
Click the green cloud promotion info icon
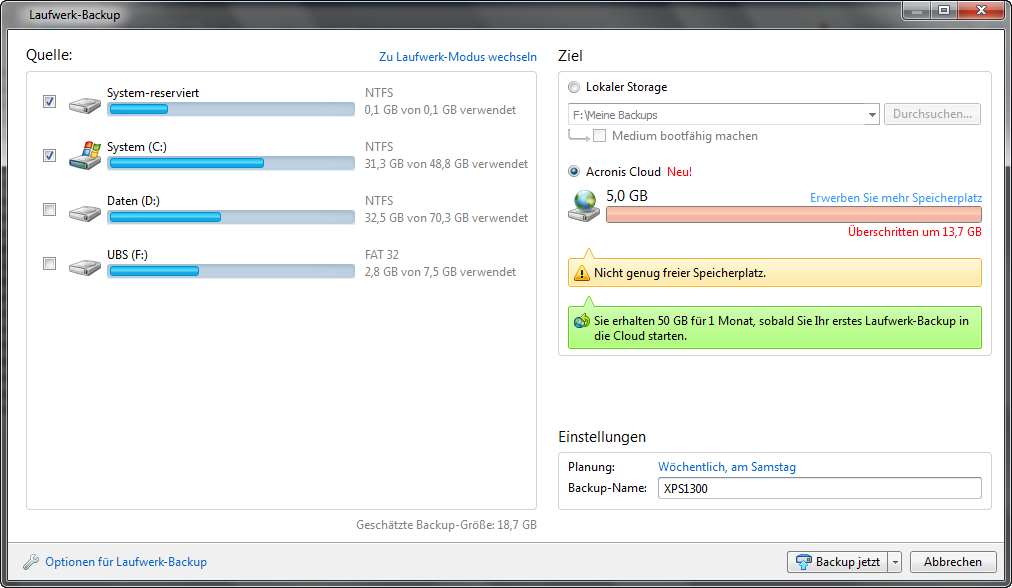pos(581,321)
